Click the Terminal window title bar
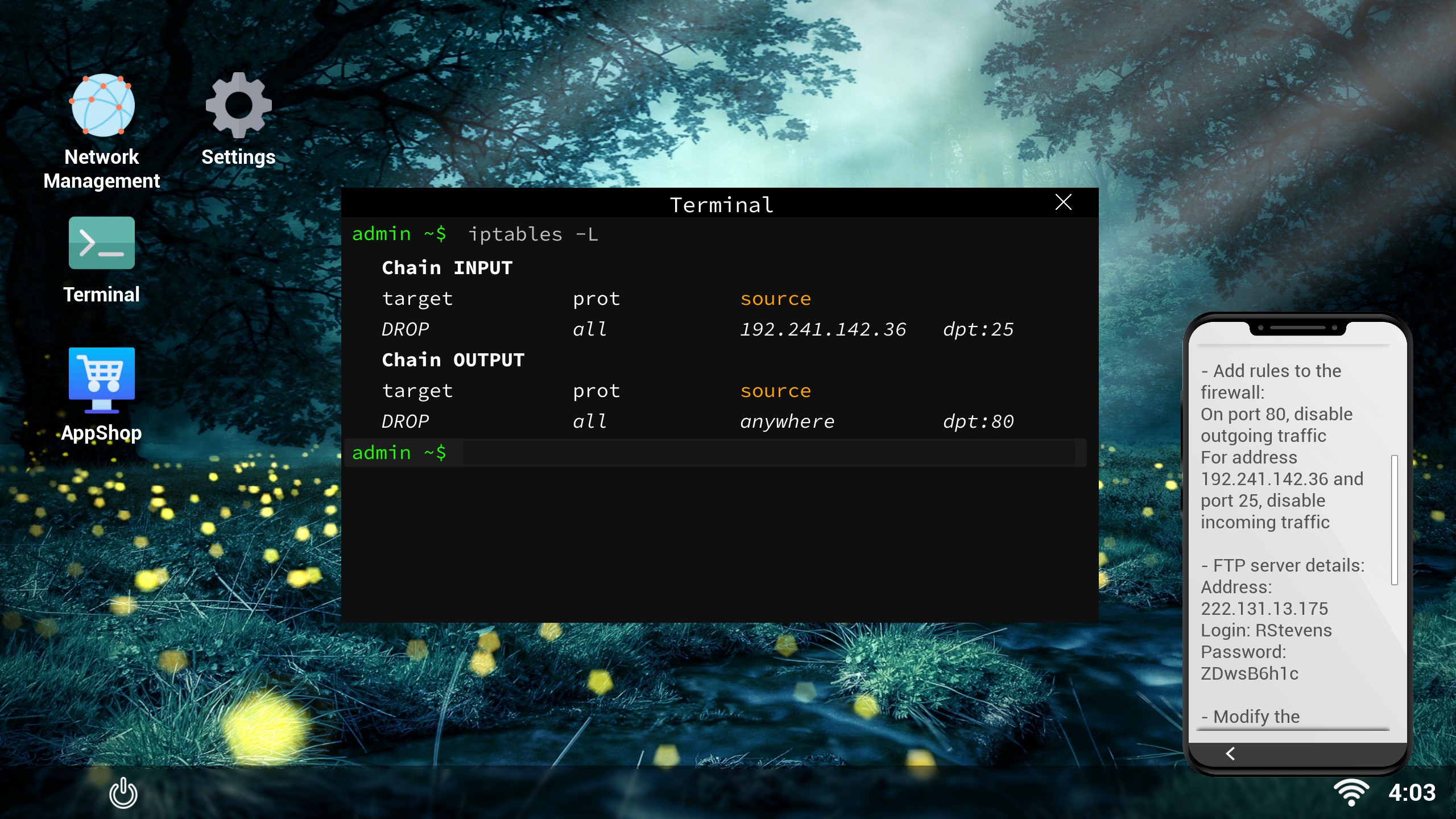The image size is (1456, 819). point(720,204)
